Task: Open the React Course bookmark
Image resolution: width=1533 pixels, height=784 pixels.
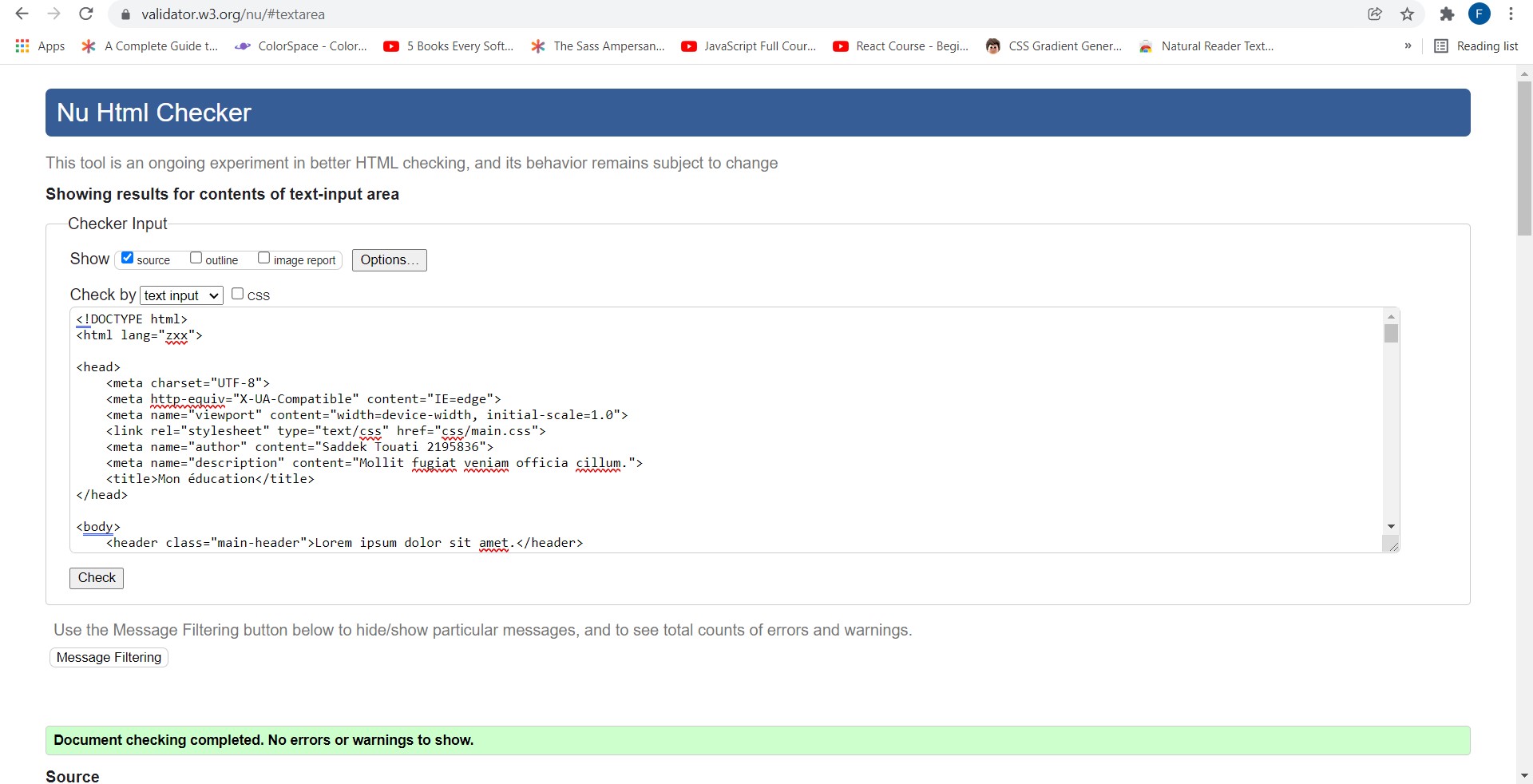Action: coord(901,46)
